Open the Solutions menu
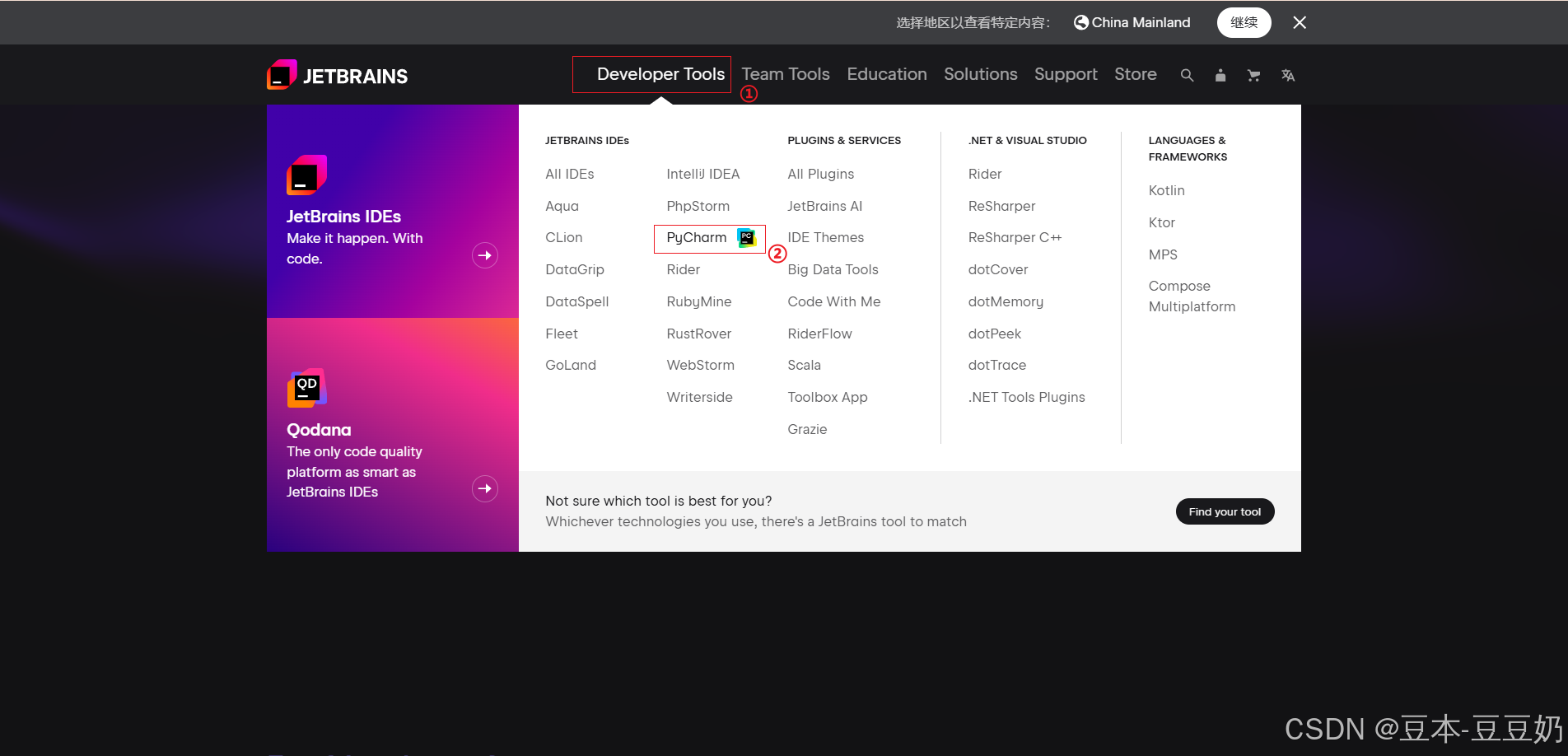This screenshot has height=756, width=1568. coord(981,74)
